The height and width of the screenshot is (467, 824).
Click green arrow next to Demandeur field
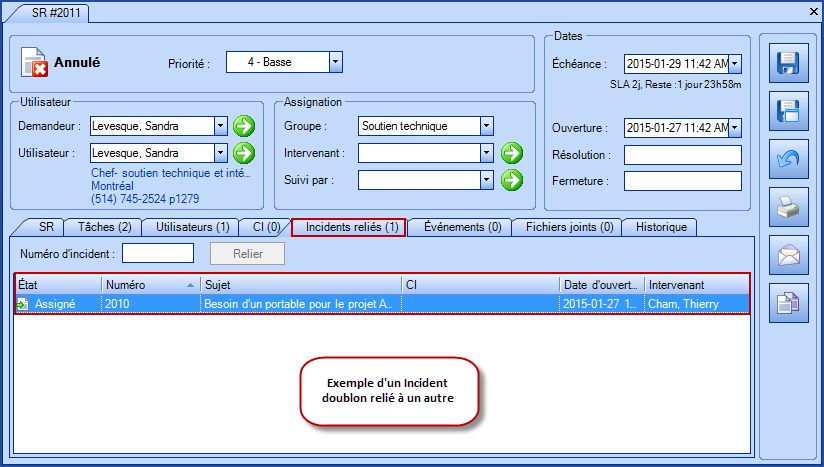click(x=244, y=126)
